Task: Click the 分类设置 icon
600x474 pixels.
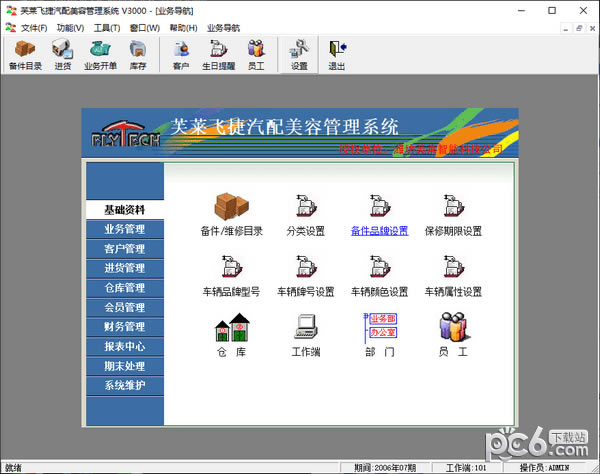Action: click(306, 205)
